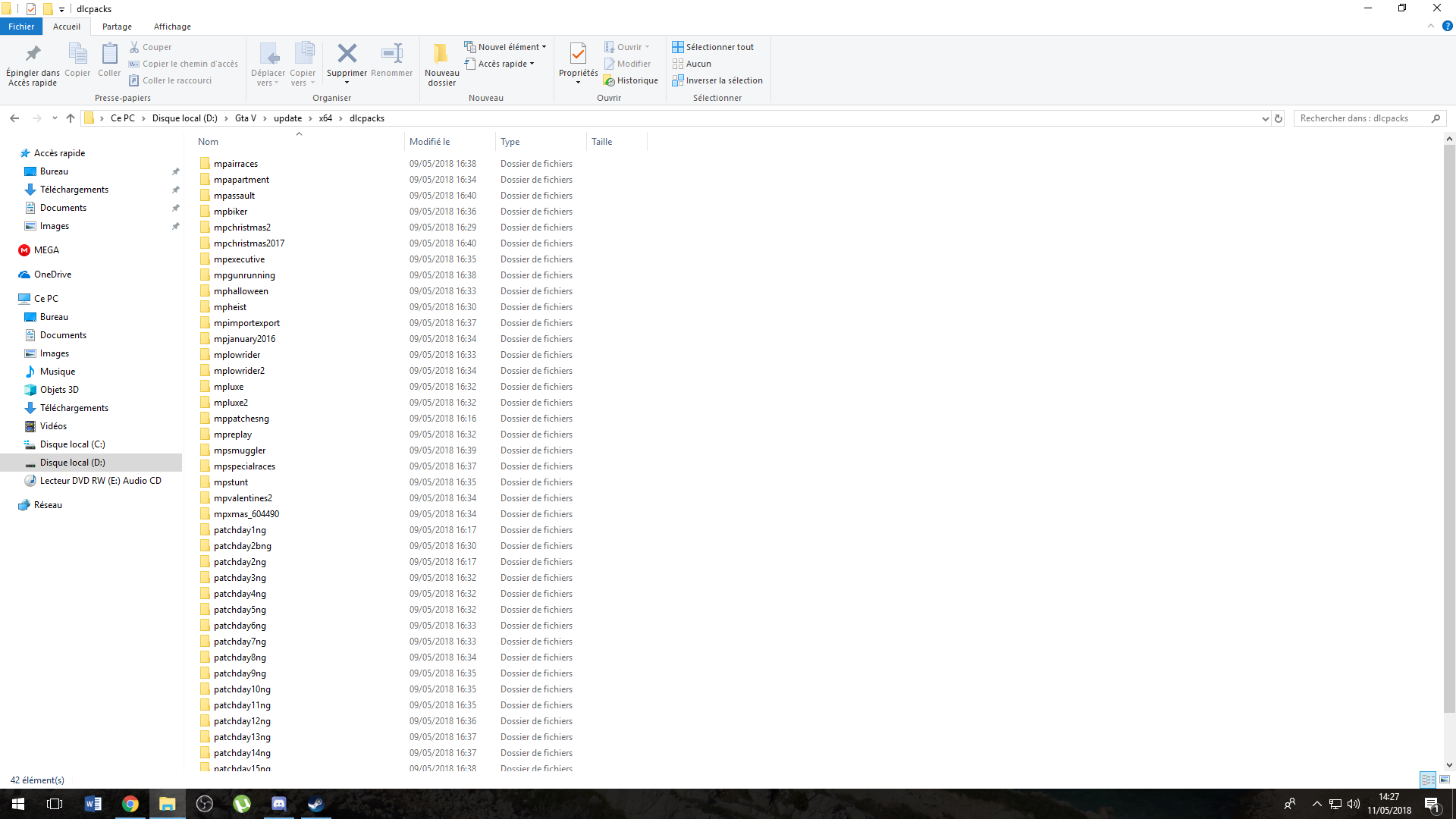Sort by the Taille column header

(x=617, y=142)
